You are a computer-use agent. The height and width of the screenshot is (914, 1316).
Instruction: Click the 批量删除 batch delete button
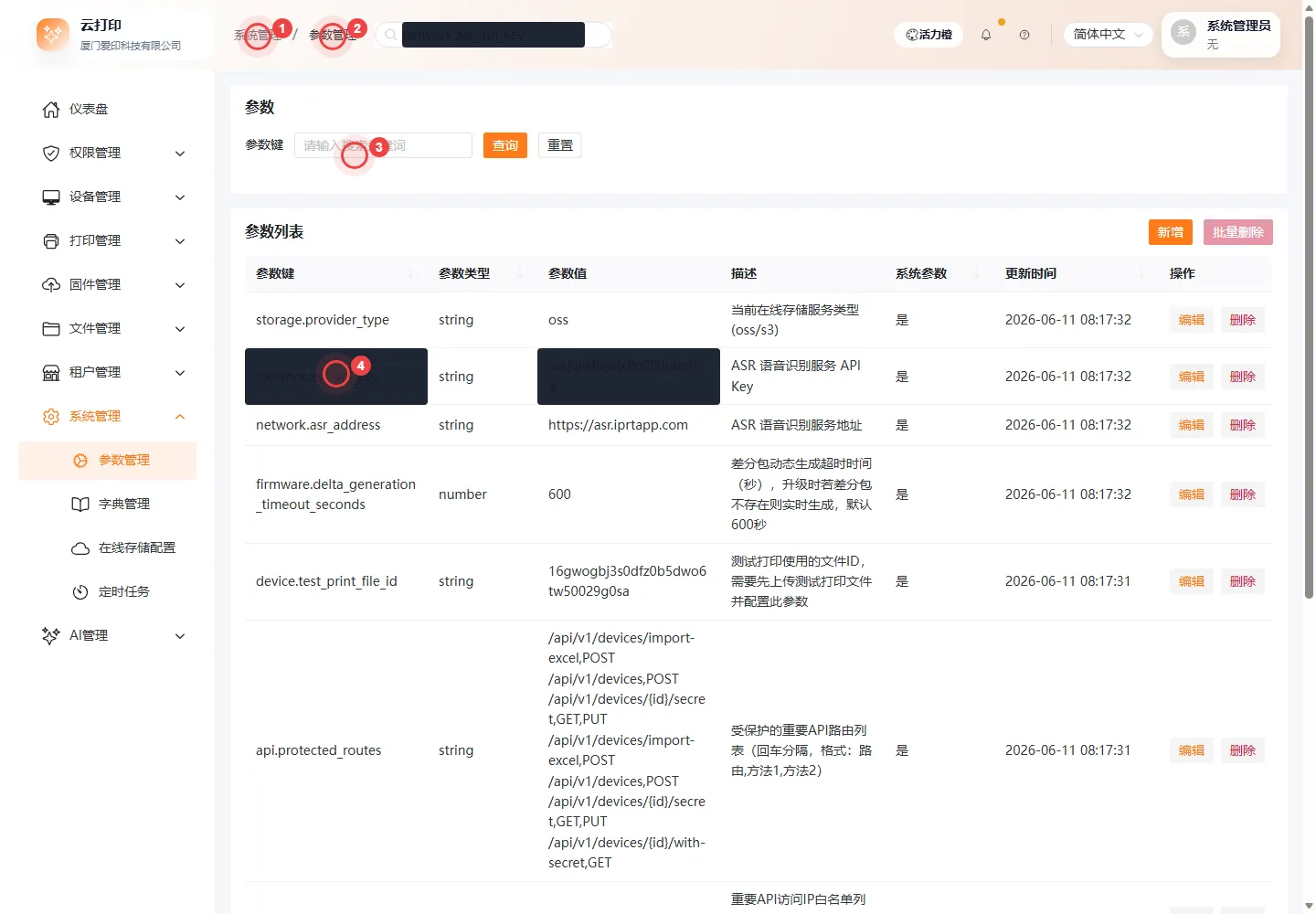coord(1238,232)
